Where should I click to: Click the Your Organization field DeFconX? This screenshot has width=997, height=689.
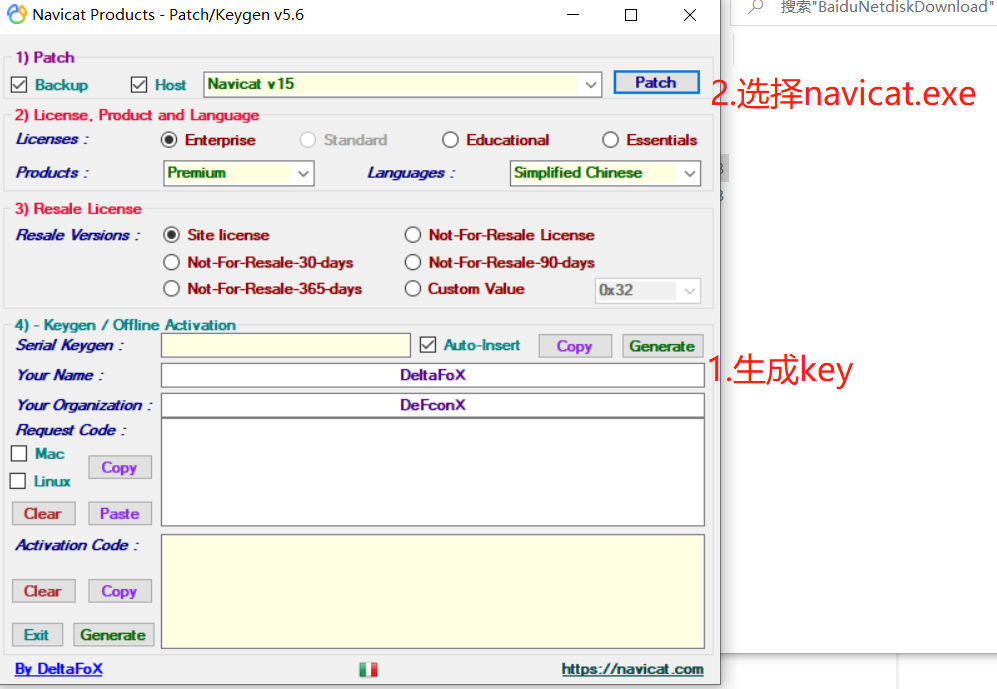click(x=432, y=405)
